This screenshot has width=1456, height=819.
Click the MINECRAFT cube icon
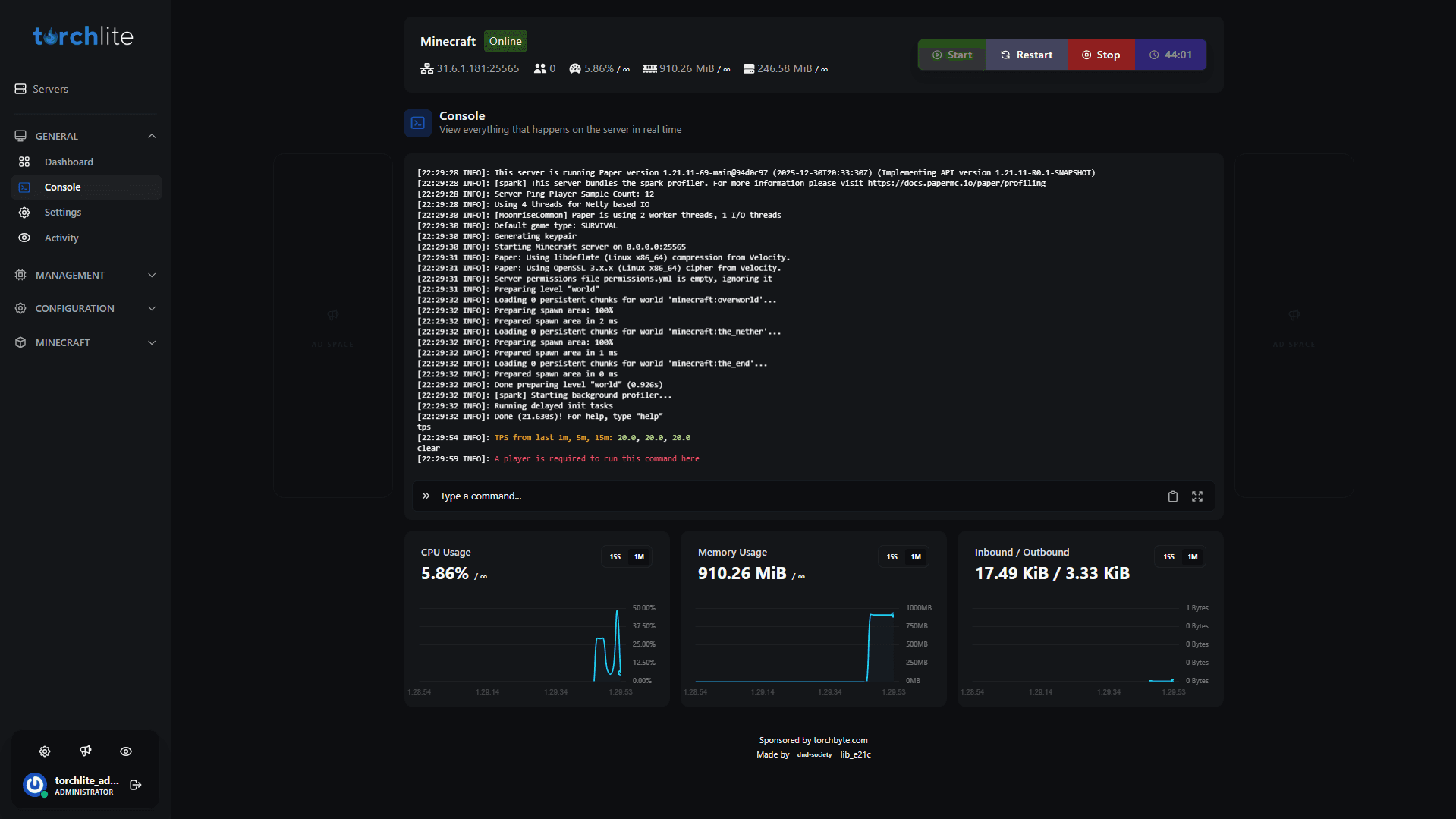coord(20,342)
